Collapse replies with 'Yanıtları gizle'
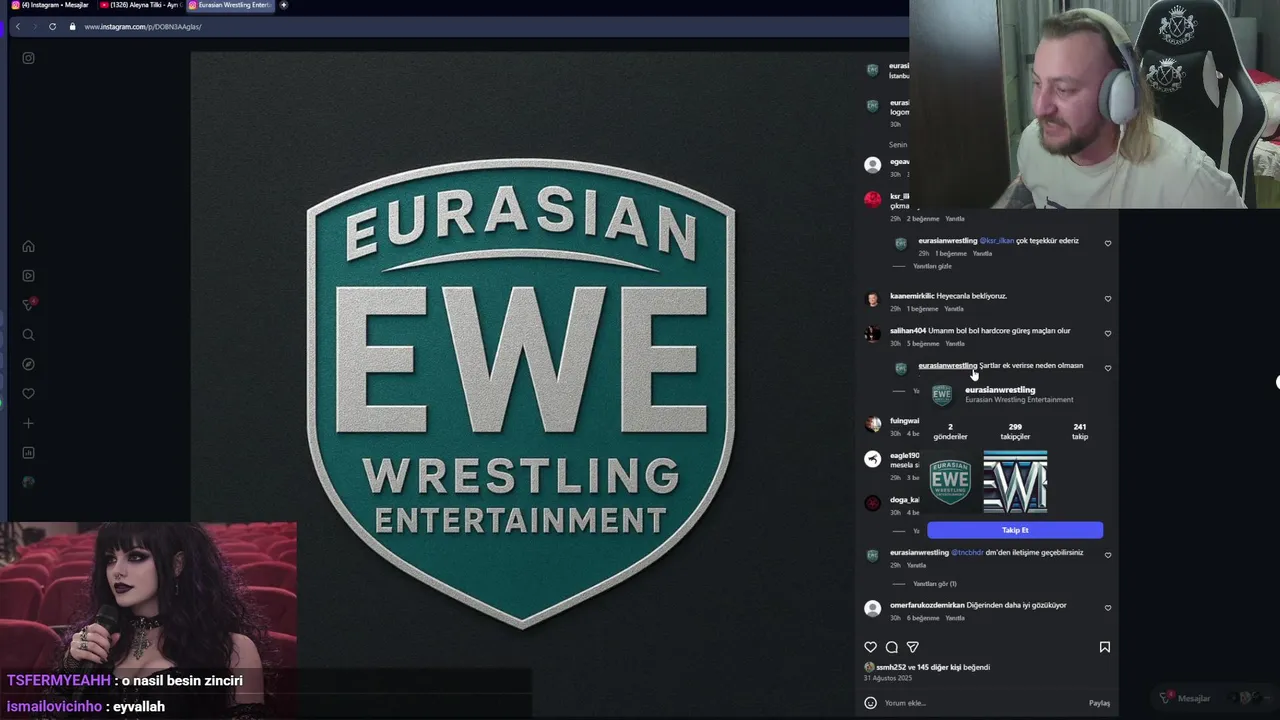This screenshot has height=720, width=1280. (x=932, y=266)
